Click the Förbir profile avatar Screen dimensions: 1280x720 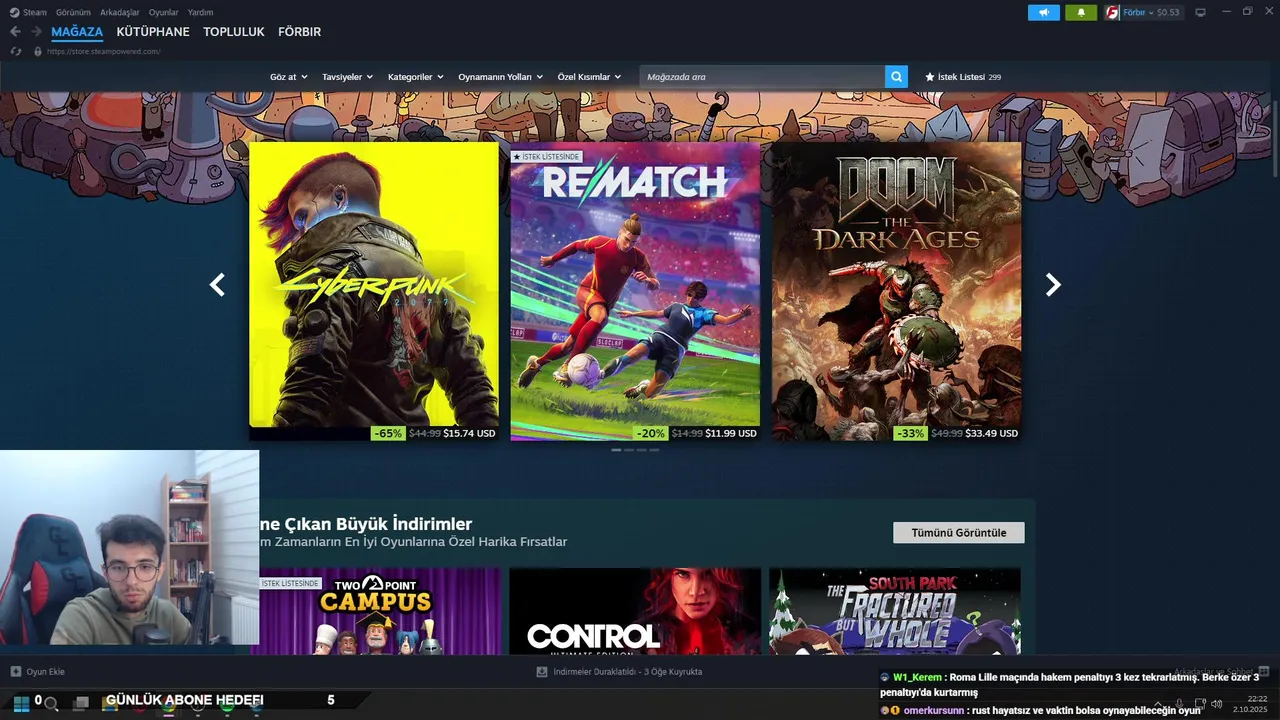[1112, 13]
